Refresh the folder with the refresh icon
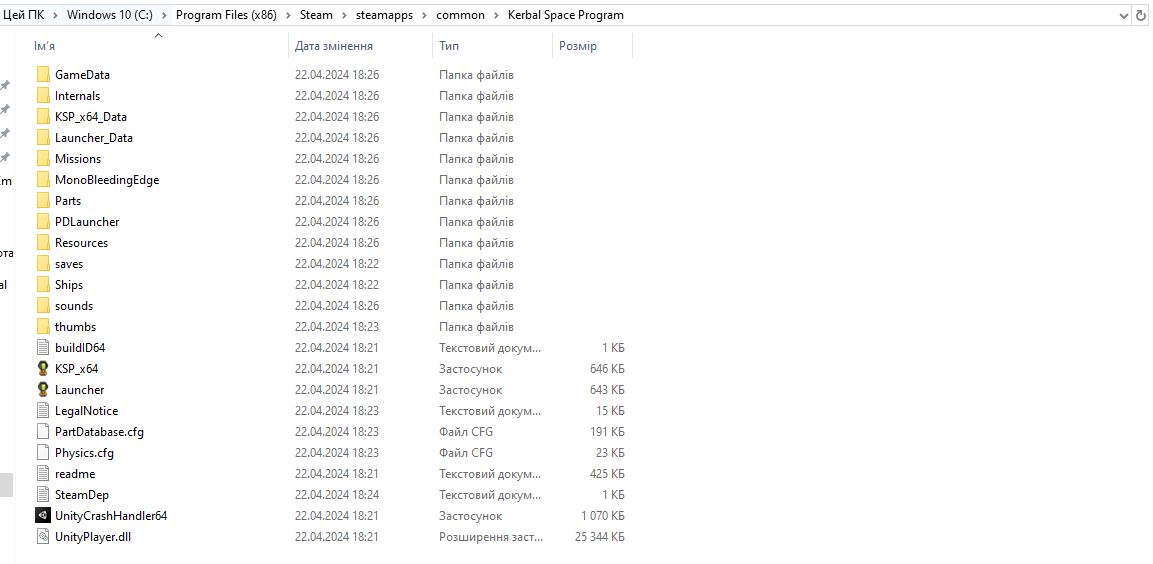 (1142, 15)
